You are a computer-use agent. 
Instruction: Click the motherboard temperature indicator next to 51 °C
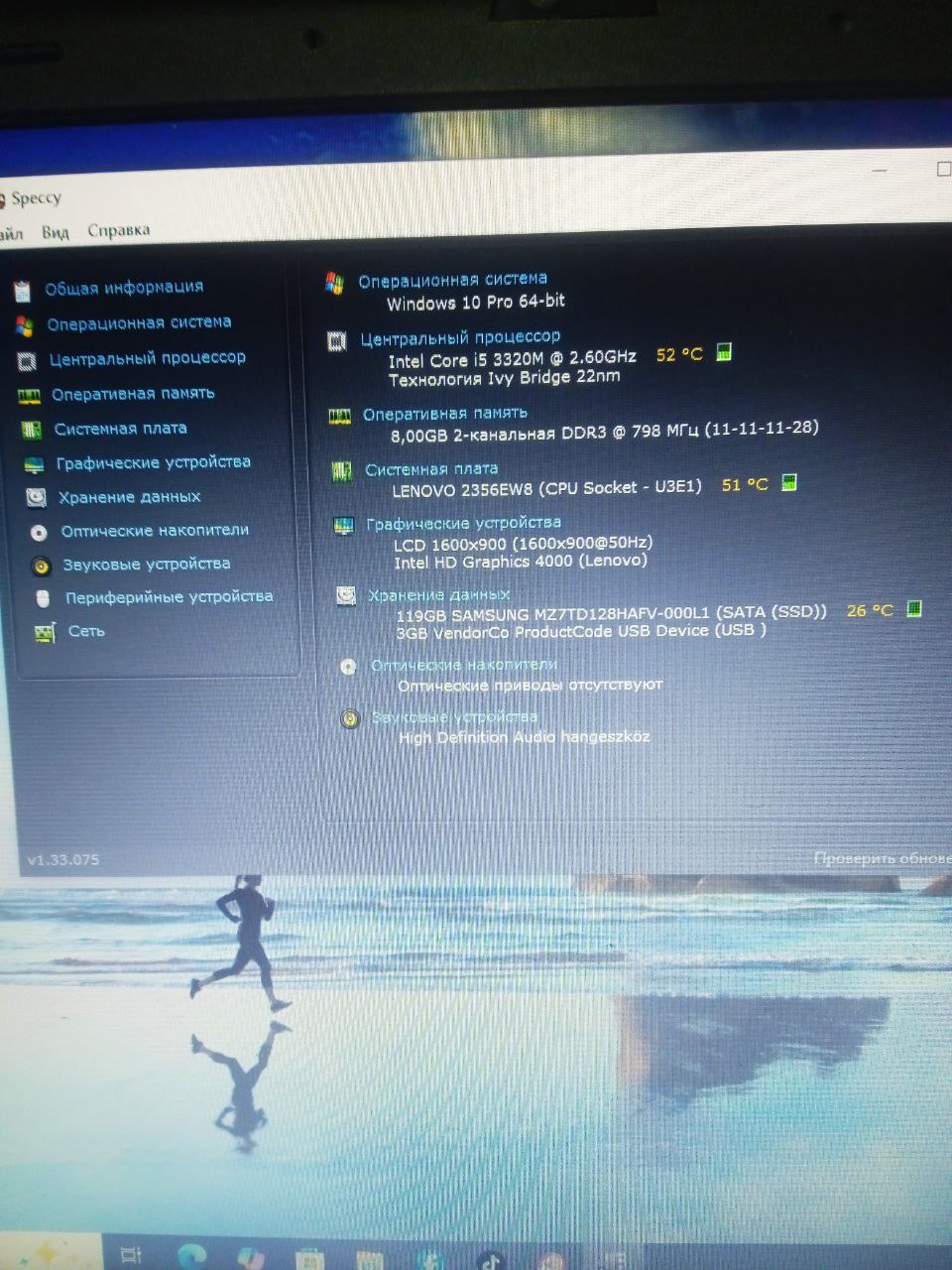(789, 483)
